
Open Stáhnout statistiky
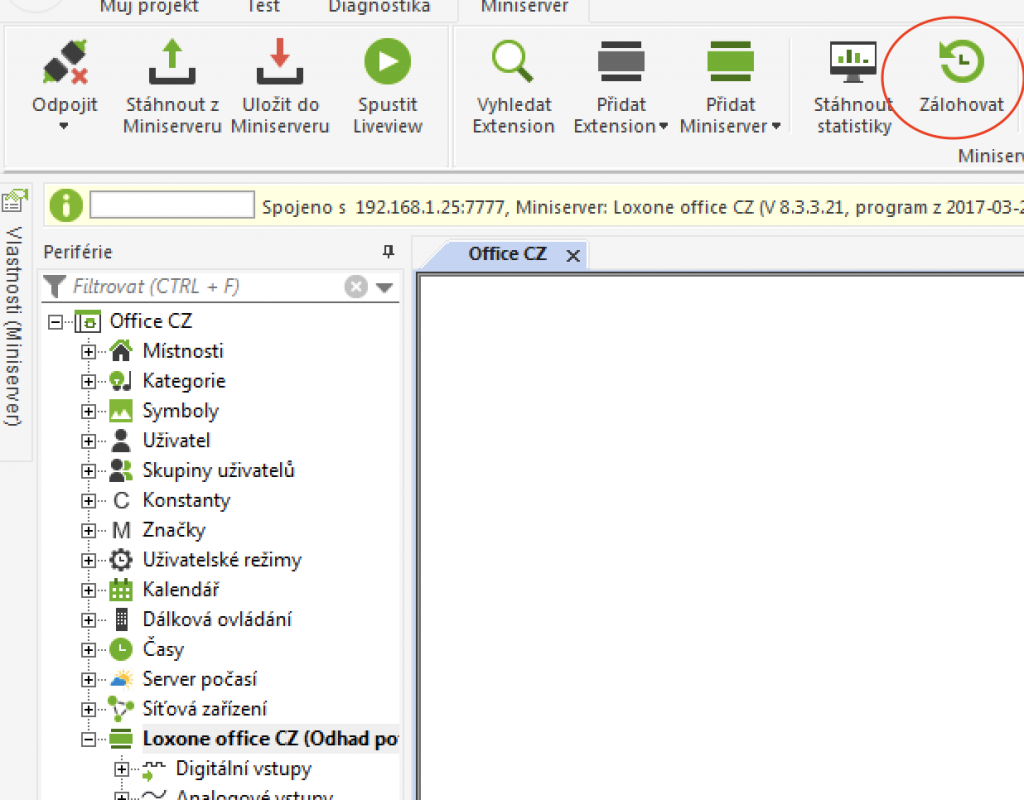[852, 60]
